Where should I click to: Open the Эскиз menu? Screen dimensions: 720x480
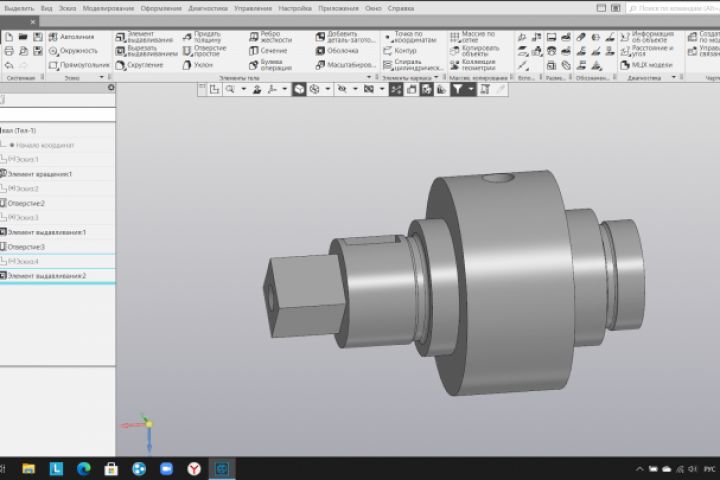click(67, 8)
